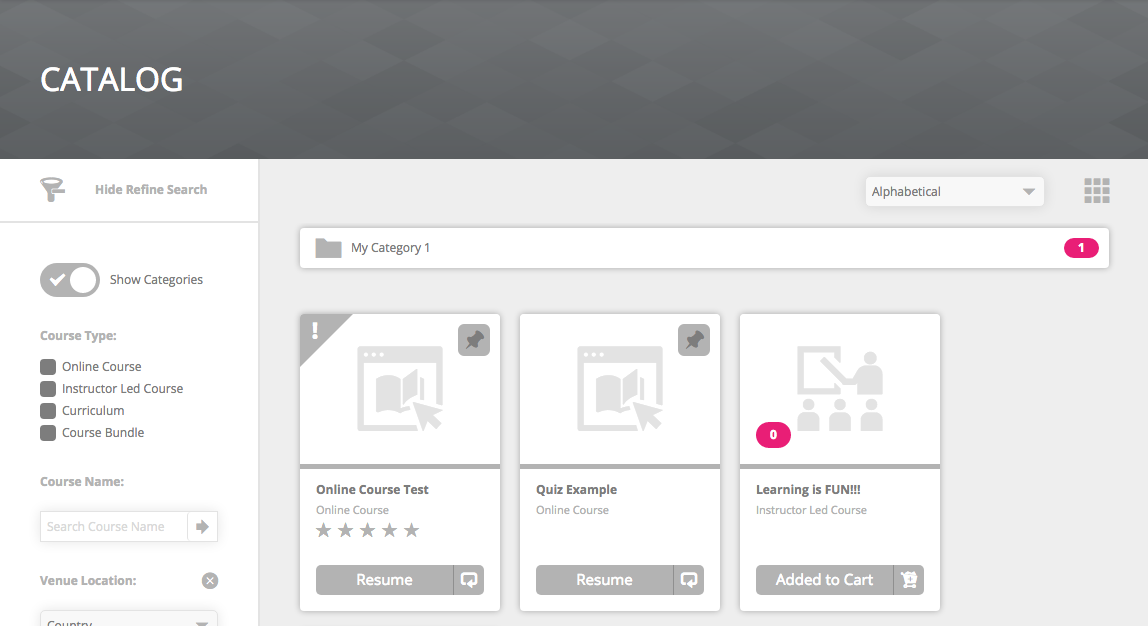
Task: Click the pin icon on Quiz Example
Action: (693, 340)
